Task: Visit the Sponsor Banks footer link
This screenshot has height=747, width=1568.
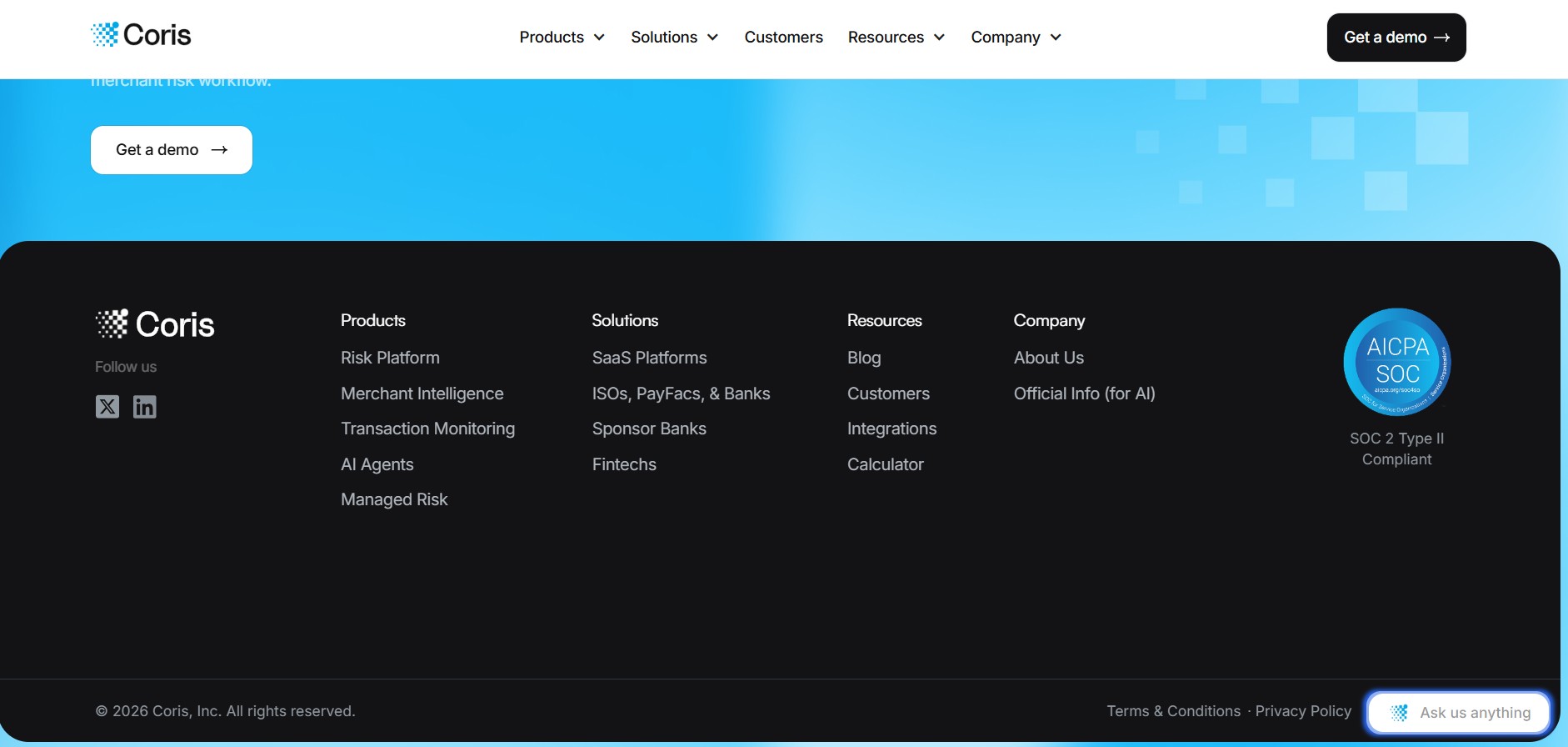Action: pos(649,429)
